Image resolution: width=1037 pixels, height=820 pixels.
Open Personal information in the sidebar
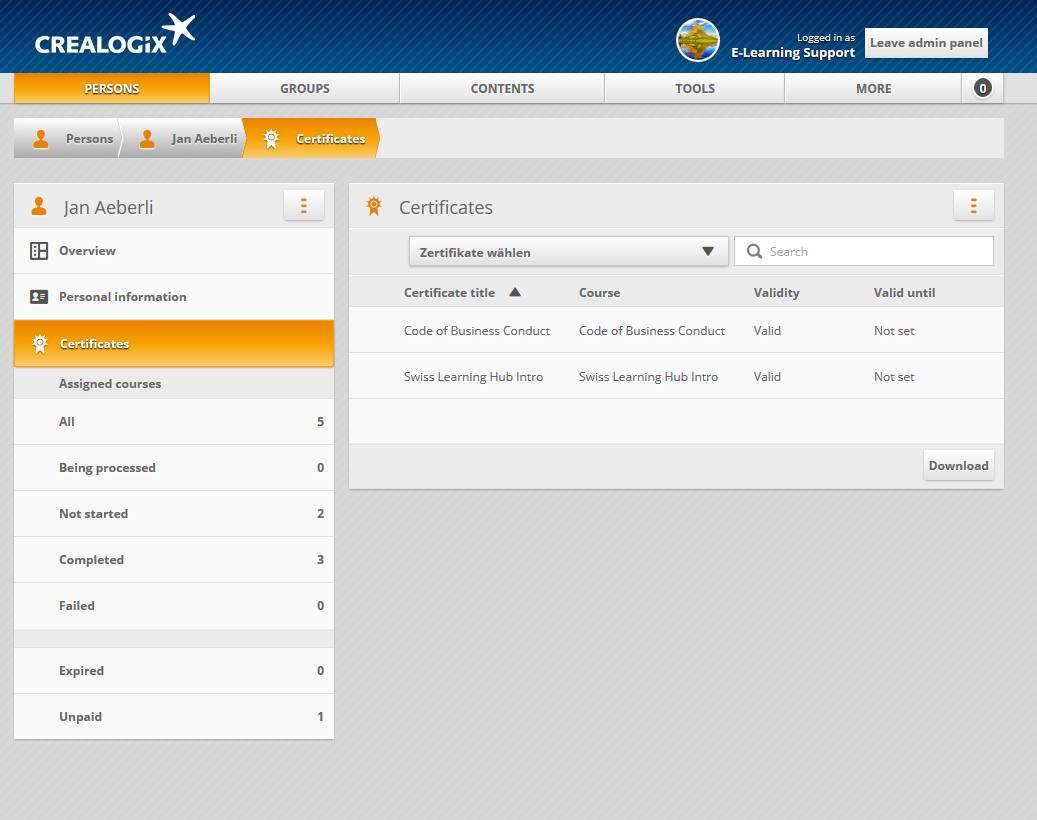click(x=174, y=297)
